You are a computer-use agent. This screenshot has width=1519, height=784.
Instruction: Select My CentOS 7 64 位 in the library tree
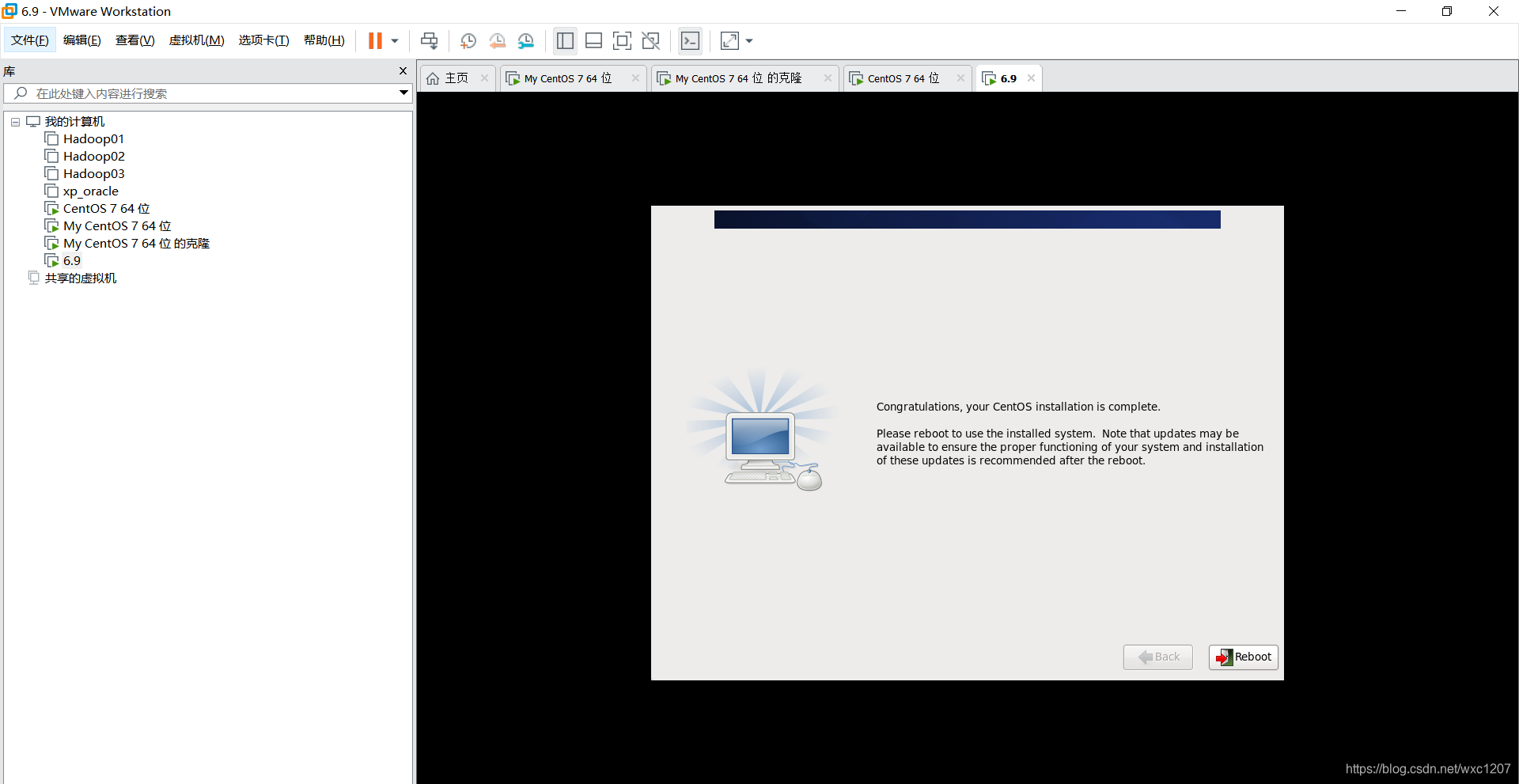click(117, 226)
